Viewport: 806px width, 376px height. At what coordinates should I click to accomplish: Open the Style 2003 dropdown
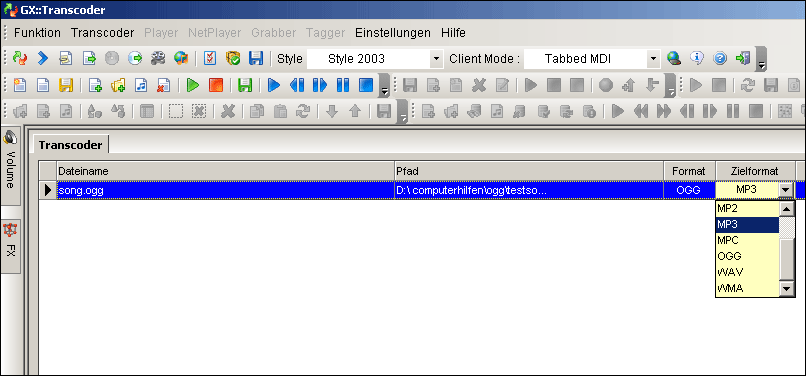(x=436, y=59)
